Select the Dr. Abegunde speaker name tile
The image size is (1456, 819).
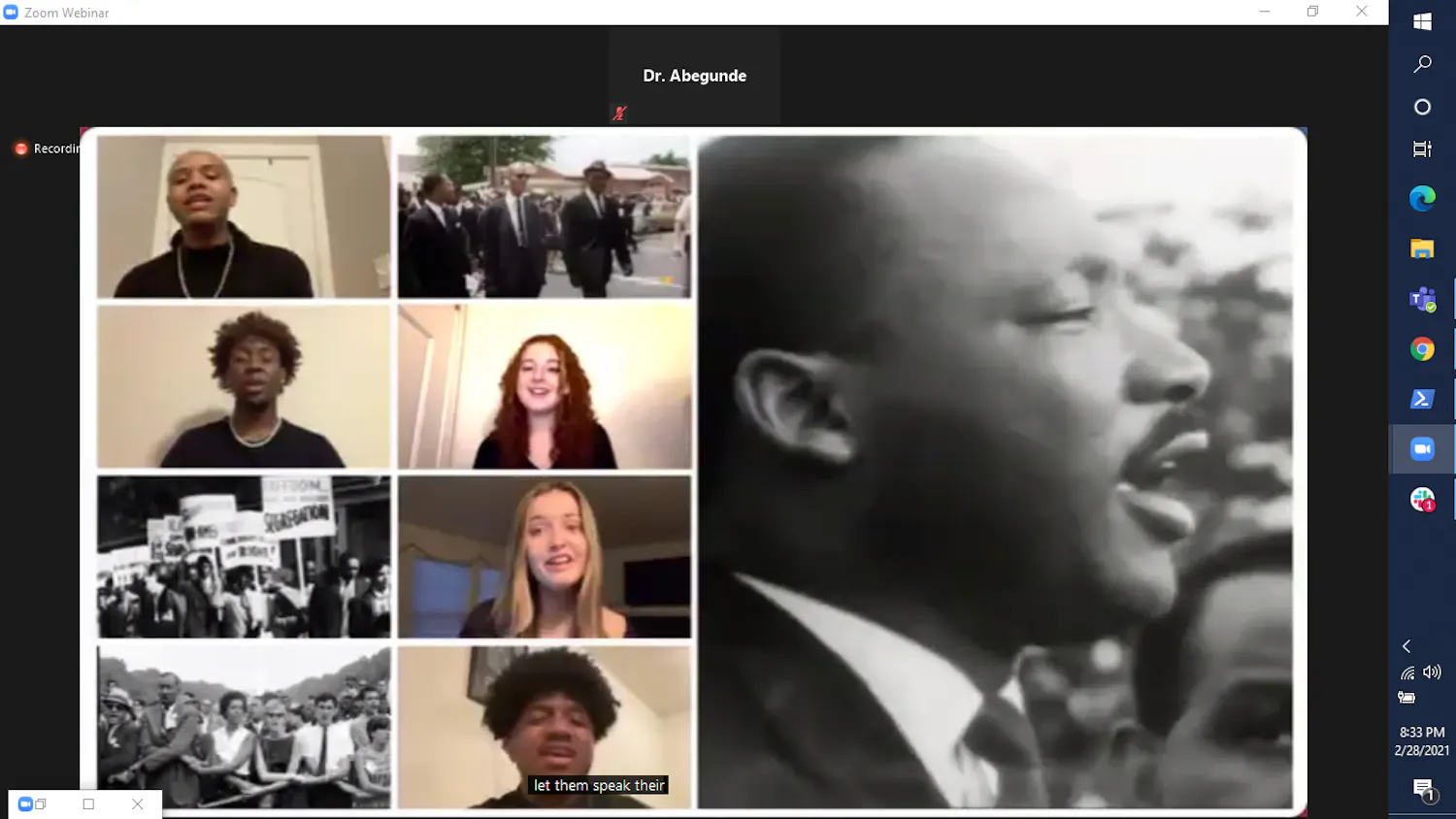click(695, 76)
